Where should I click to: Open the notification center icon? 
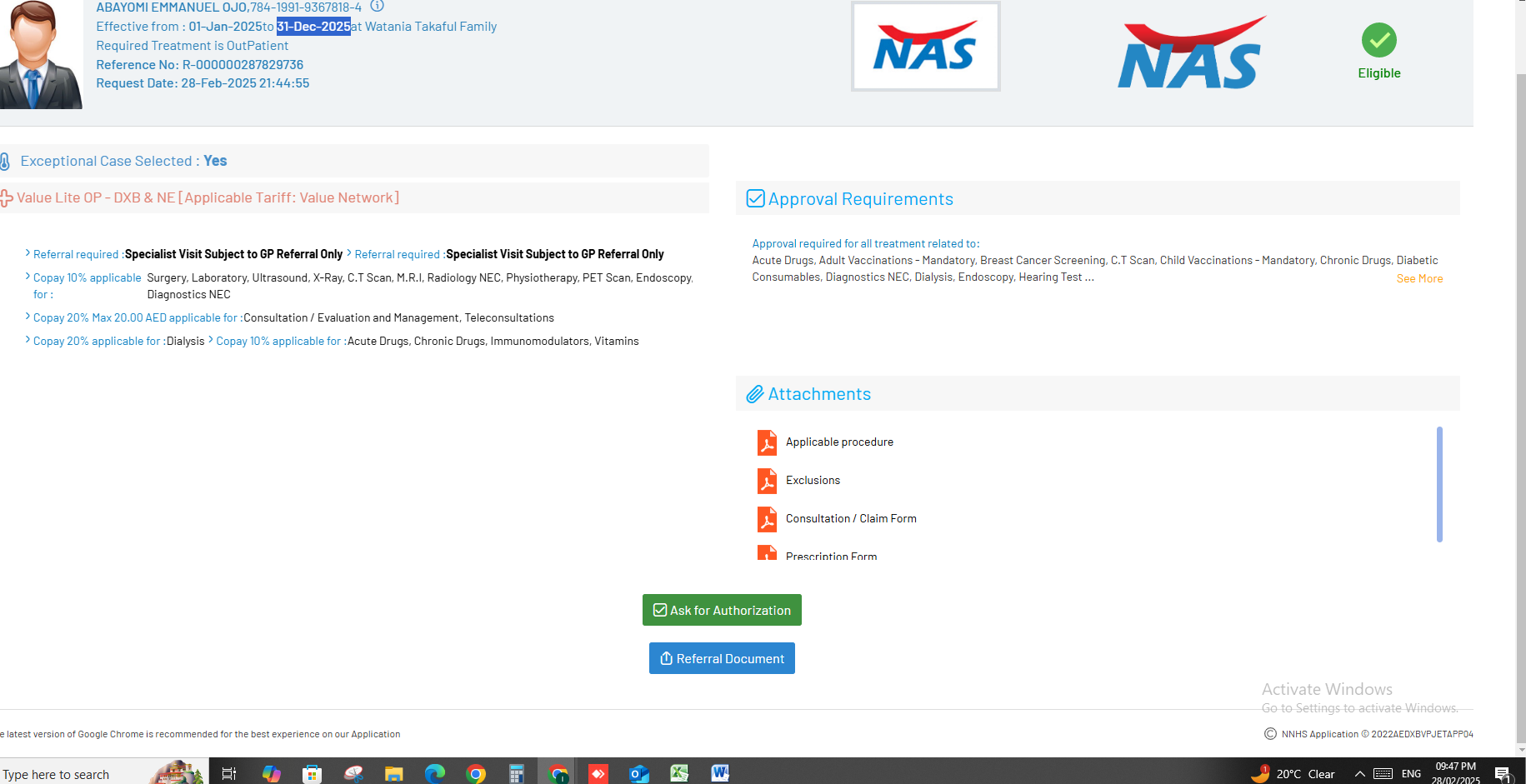pyautogui.click(x=1503, y=774)
